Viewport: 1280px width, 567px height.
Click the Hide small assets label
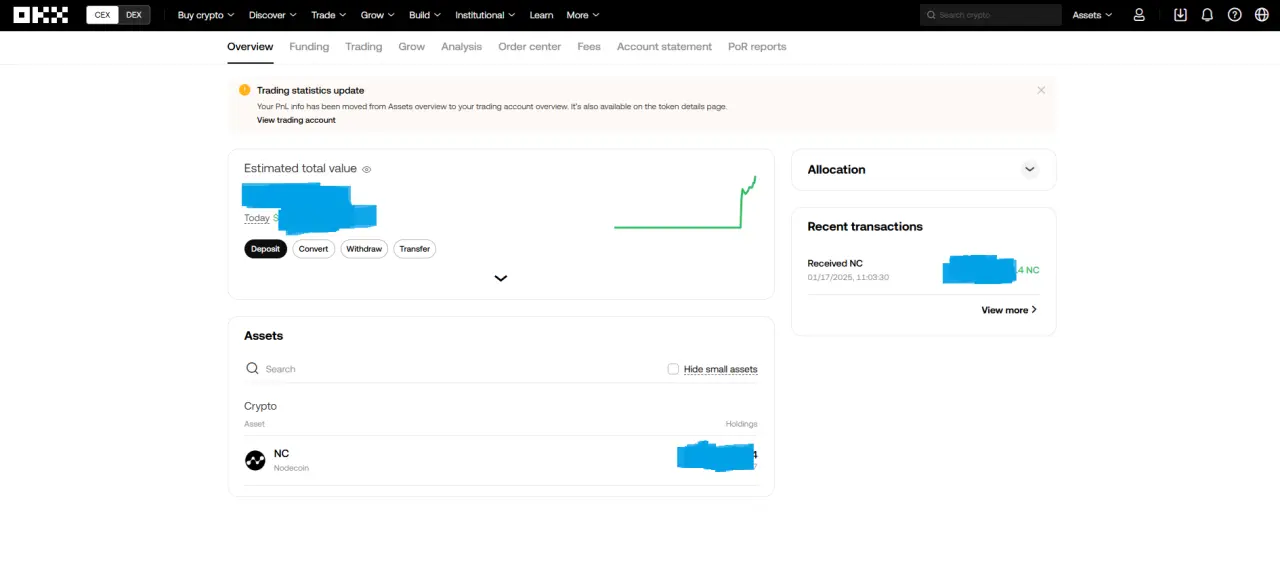[720, 369]
